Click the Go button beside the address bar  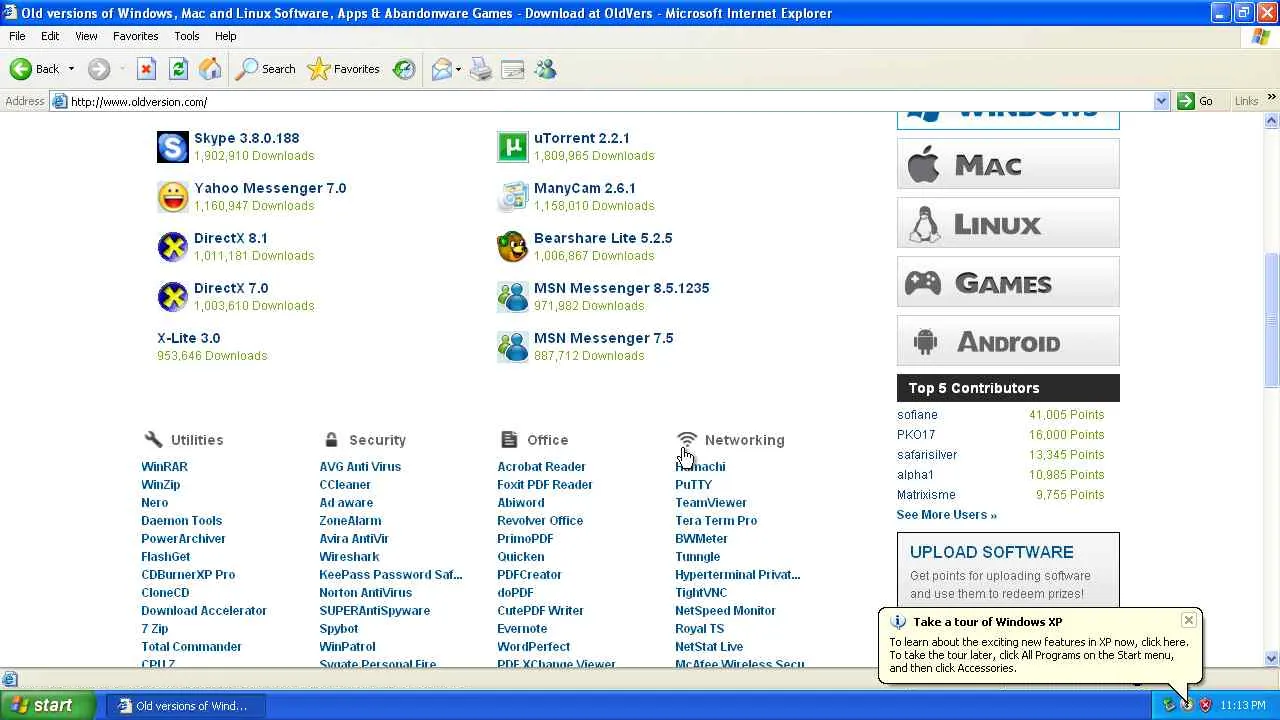coord(1196,101)
